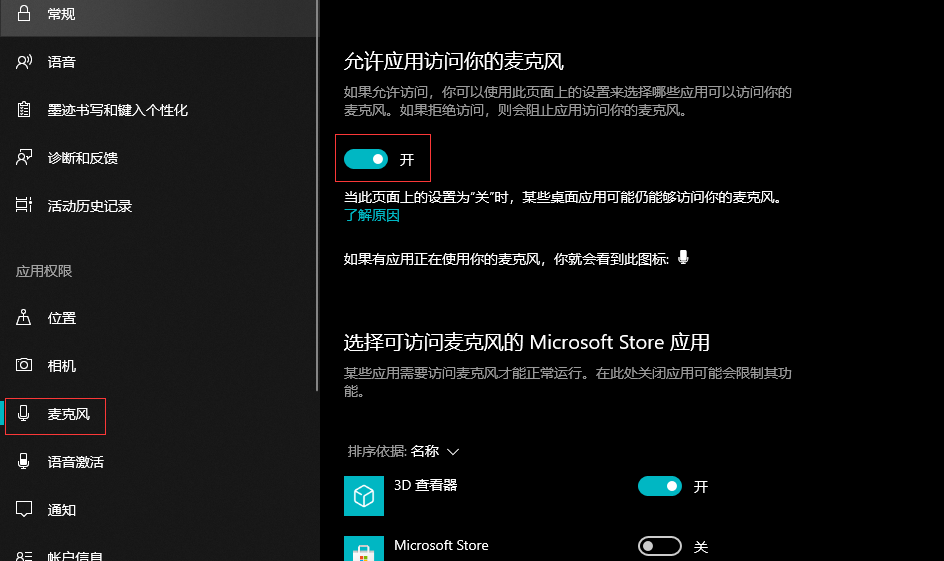Open the 排序依据 名称 sort dropdown

[403, 451]
